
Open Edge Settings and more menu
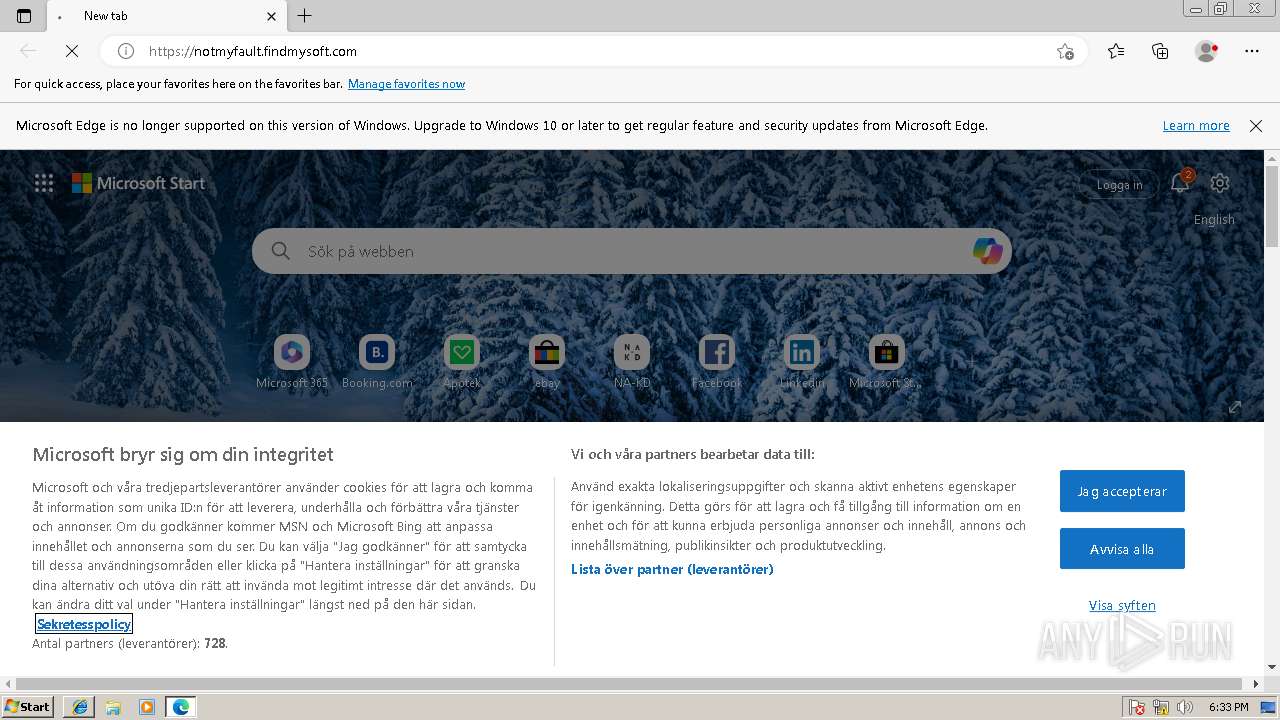(x=1252, y=51)
